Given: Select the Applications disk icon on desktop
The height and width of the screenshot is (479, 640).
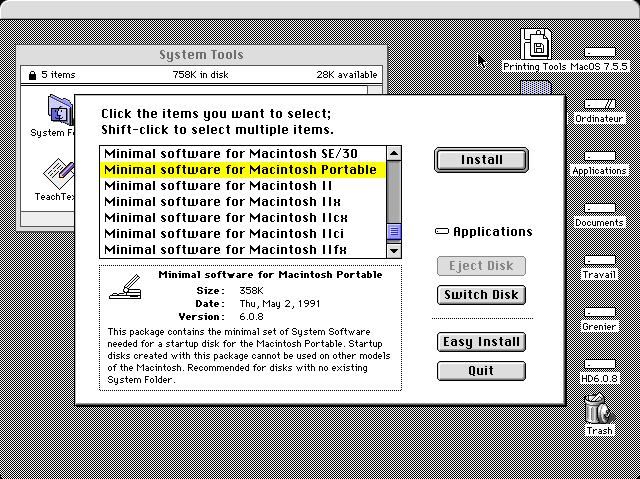Looking at the screenshot, I should (x=599, y=157).
